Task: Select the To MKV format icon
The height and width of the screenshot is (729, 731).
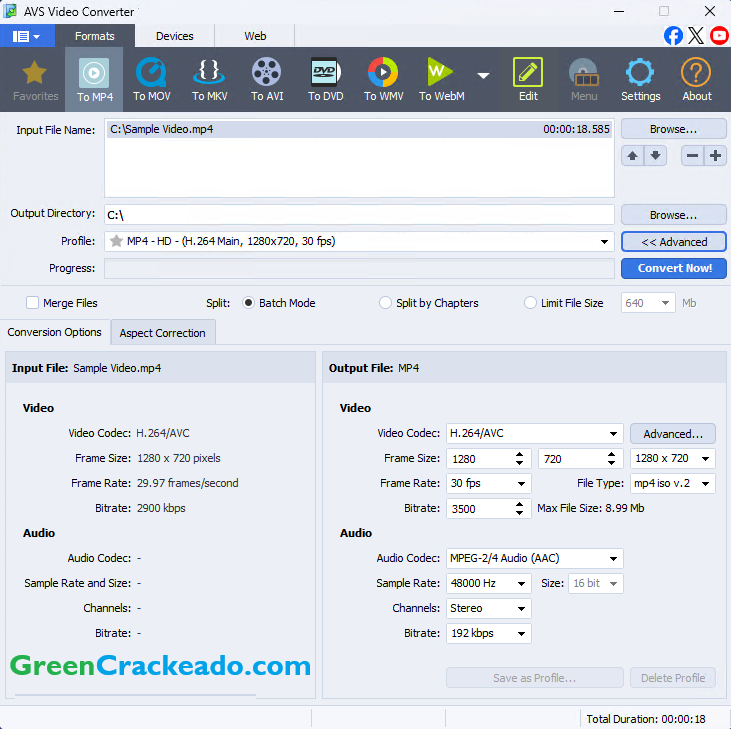Action: pyautogui.click(x=209, y=80)
